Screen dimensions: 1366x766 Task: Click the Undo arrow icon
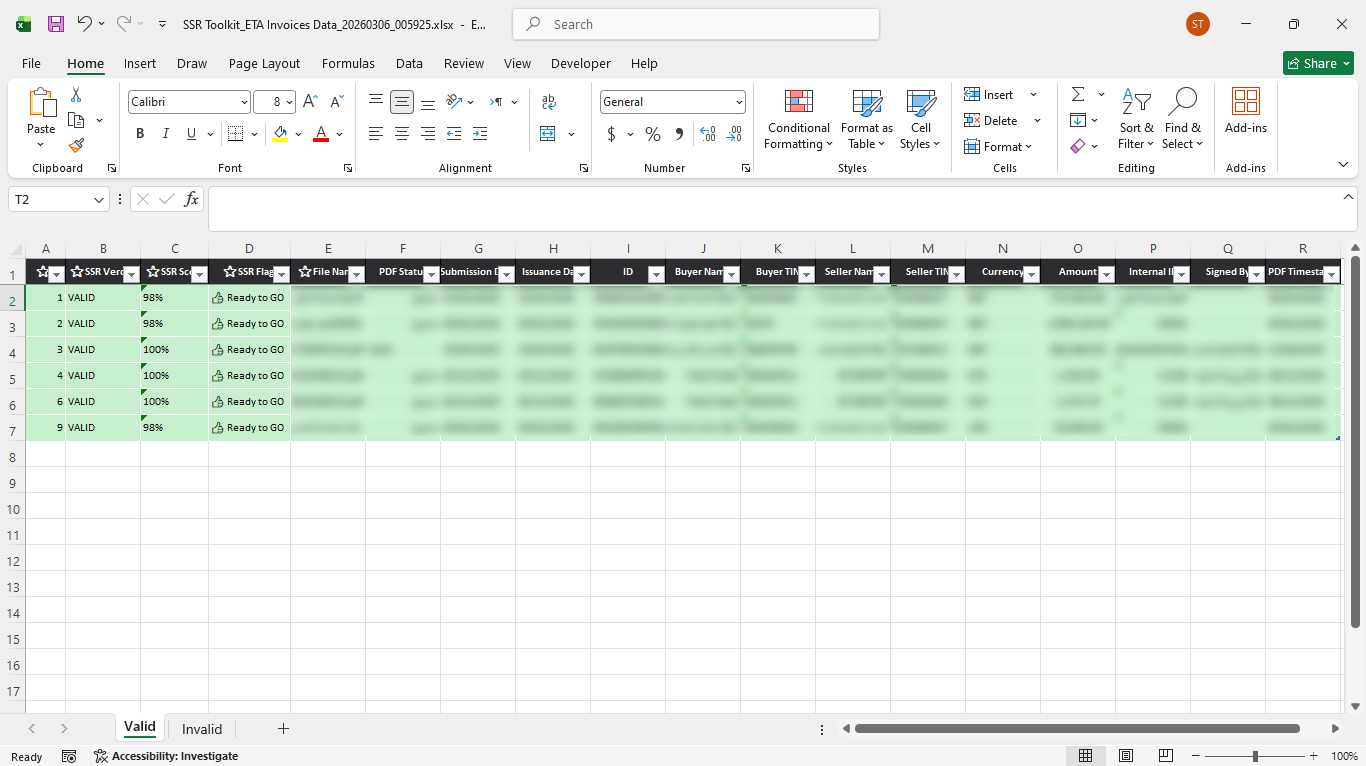click(84, 24)
